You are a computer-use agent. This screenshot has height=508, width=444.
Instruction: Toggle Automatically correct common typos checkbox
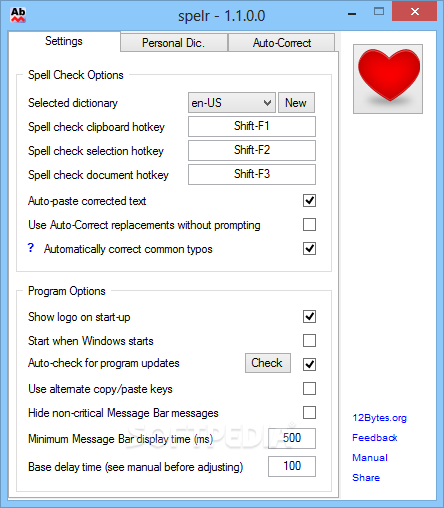click(309, 249)
